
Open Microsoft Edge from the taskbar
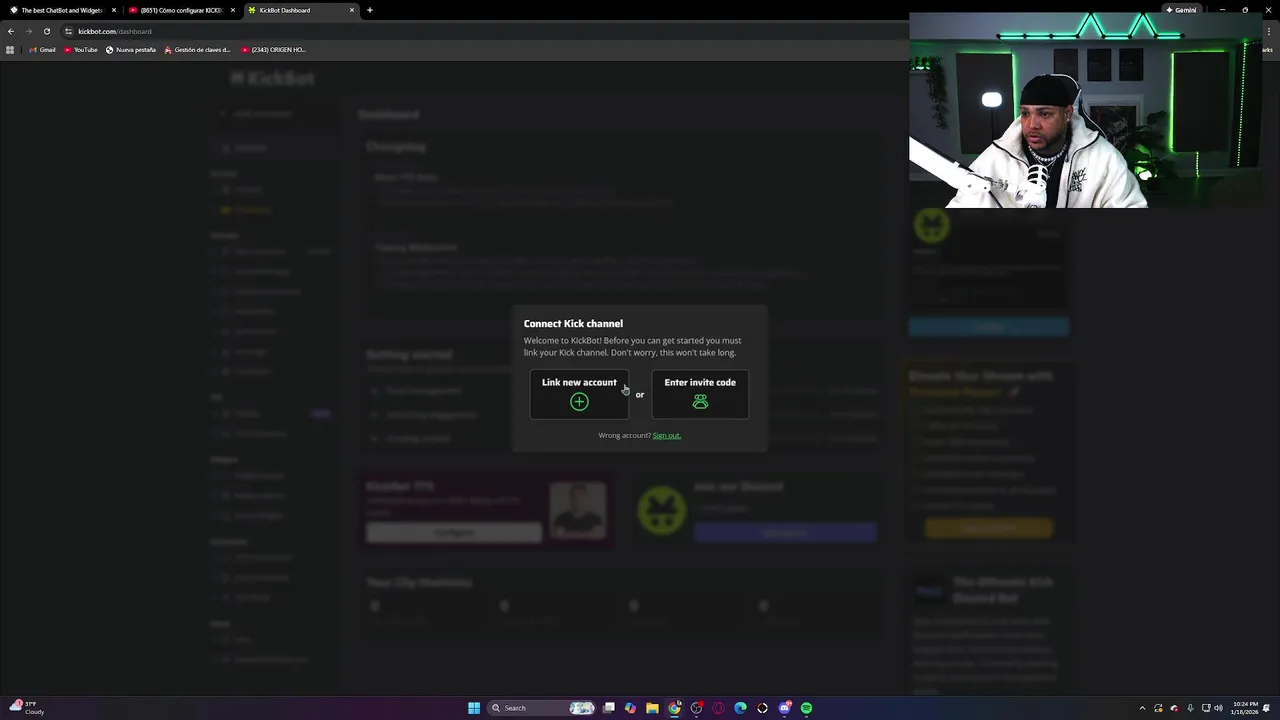(x=740, y=708)
